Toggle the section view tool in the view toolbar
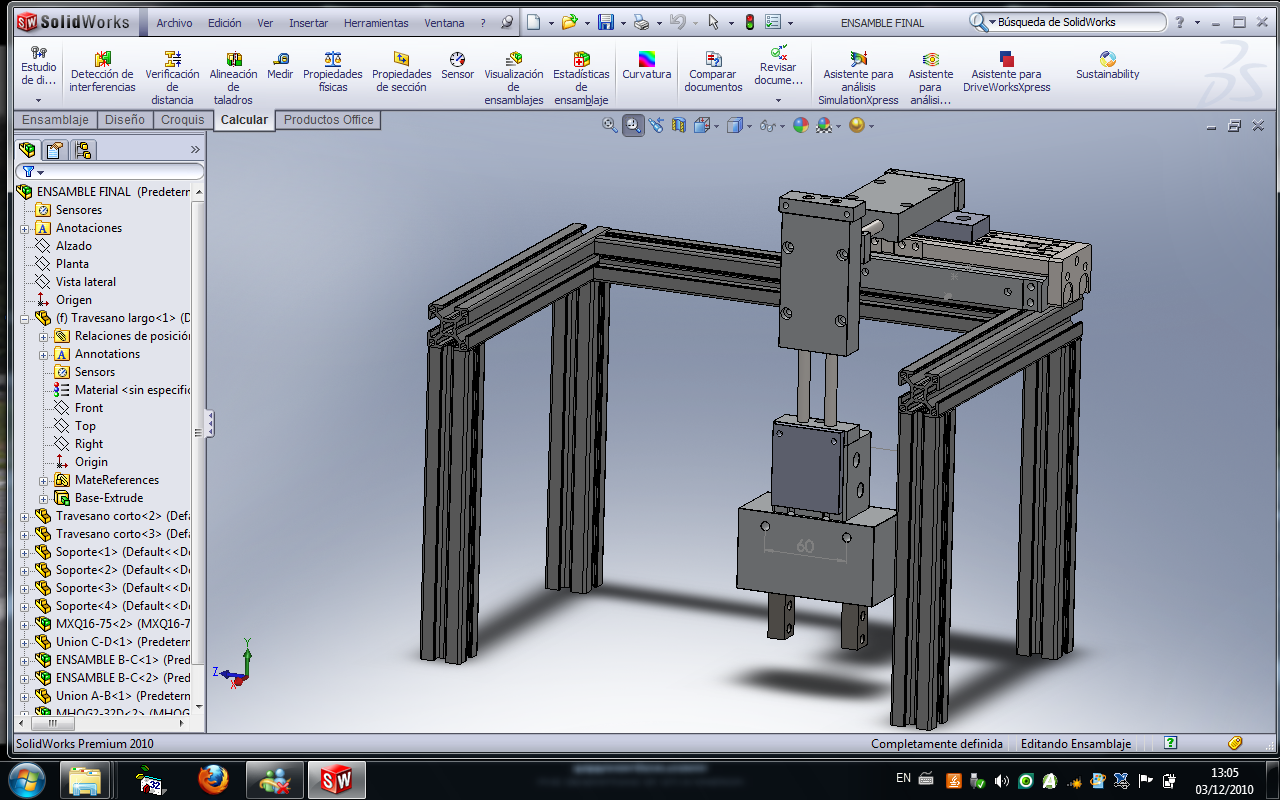Viewport: 1280px width, 800px height. click(679, 125)
